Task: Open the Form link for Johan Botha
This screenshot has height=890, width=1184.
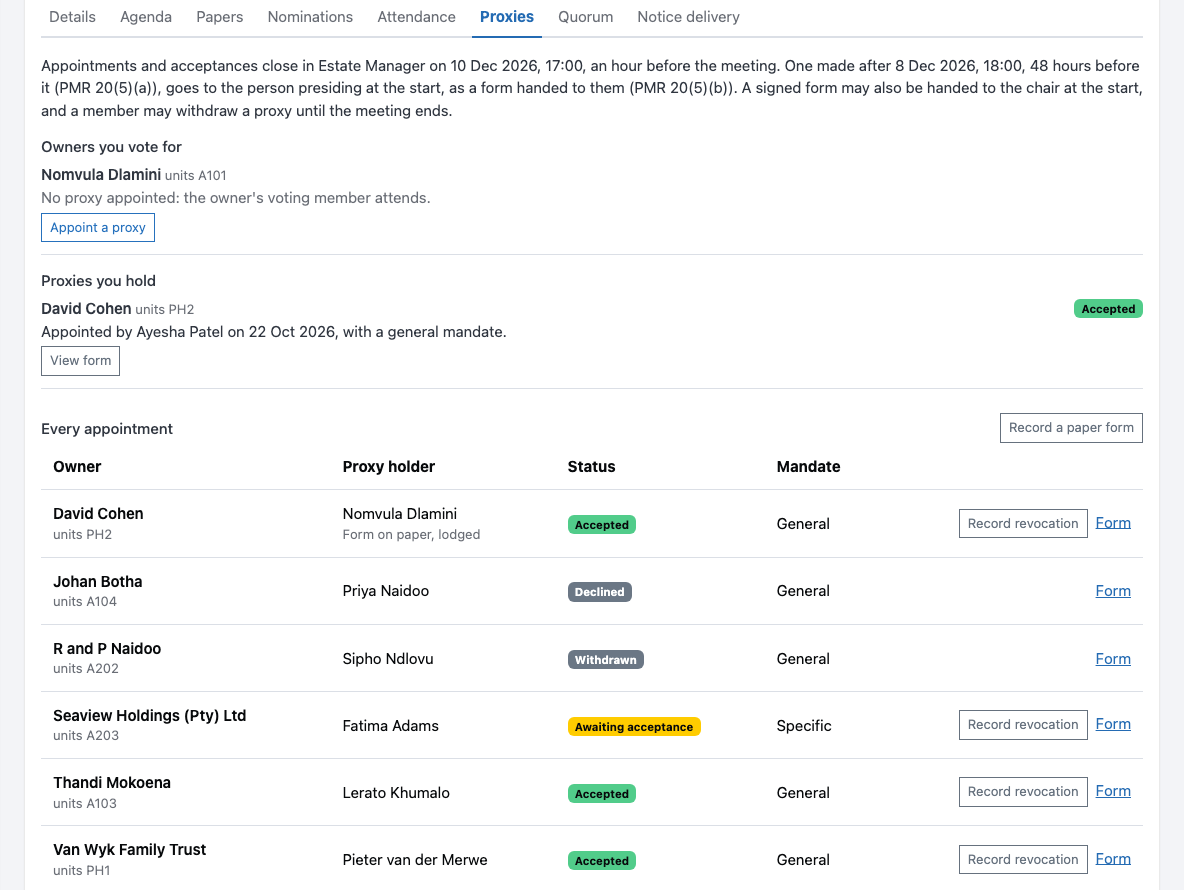Action: [1113, 591]
